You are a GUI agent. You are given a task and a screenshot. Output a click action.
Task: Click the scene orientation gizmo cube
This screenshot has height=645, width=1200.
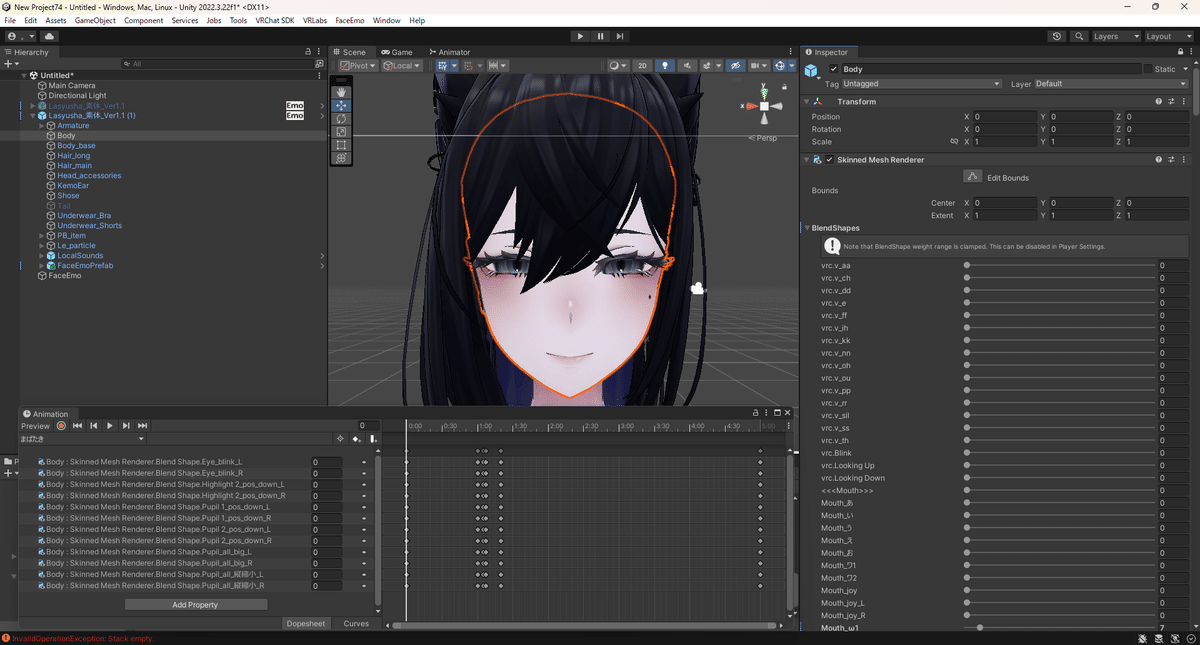(764, 105)
